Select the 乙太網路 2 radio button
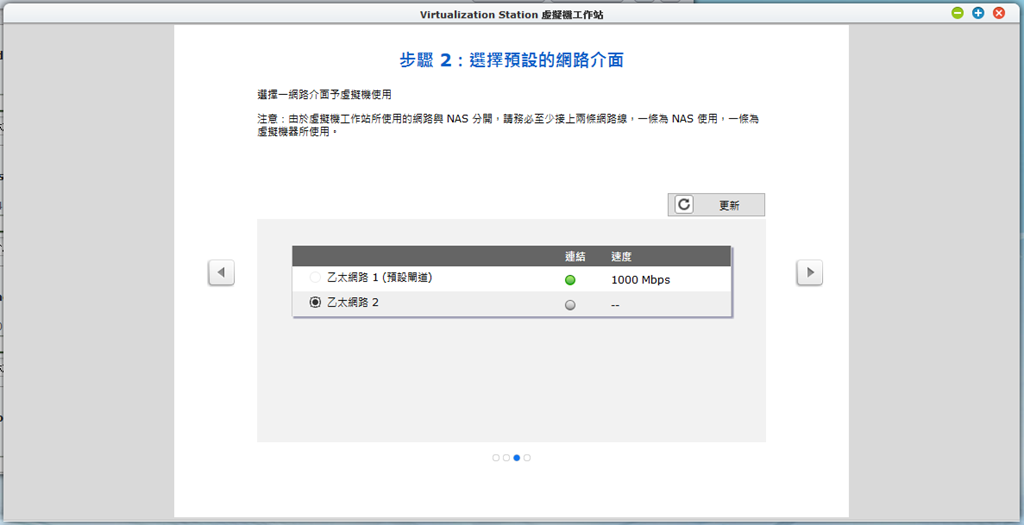Image resolution: width=1024 pixels, height=525 pixels. click(x=315, y=302)
